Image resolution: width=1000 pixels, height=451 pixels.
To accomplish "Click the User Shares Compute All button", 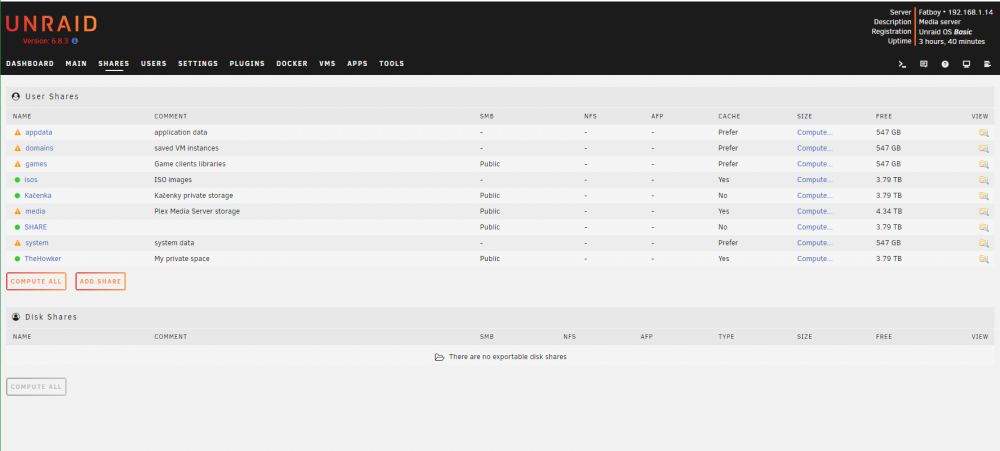I will (x=36, y=281).
